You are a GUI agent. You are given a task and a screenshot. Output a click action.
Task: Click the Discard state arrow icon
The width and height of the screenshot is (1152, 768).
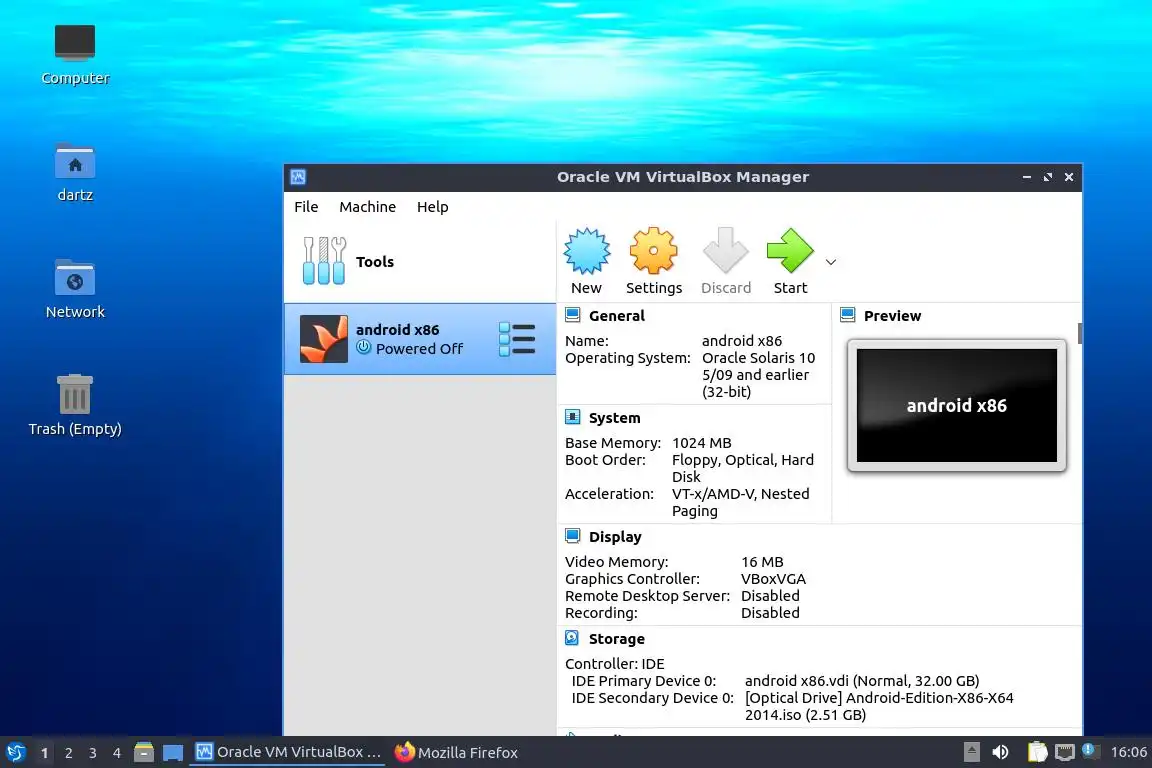pos(725,251)
